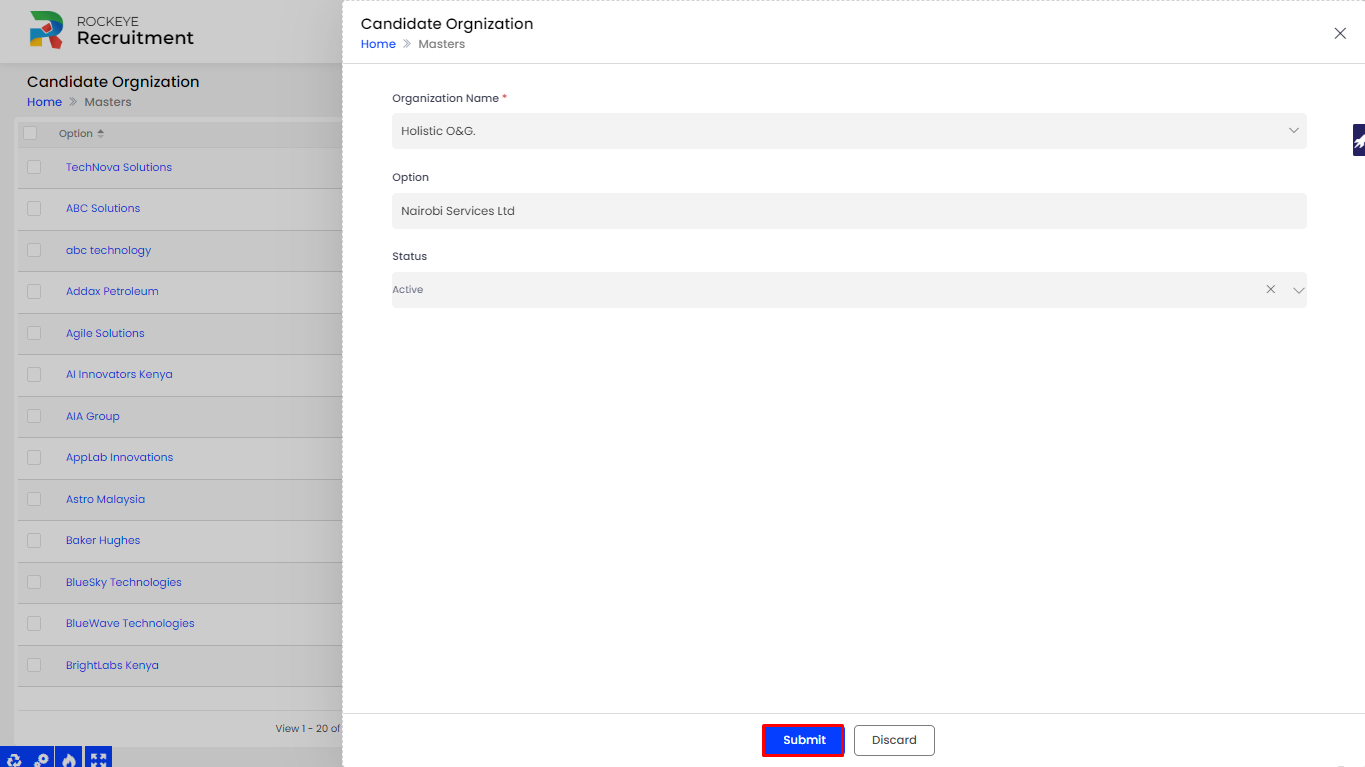Open the side widget tab on right edge

1359,140
